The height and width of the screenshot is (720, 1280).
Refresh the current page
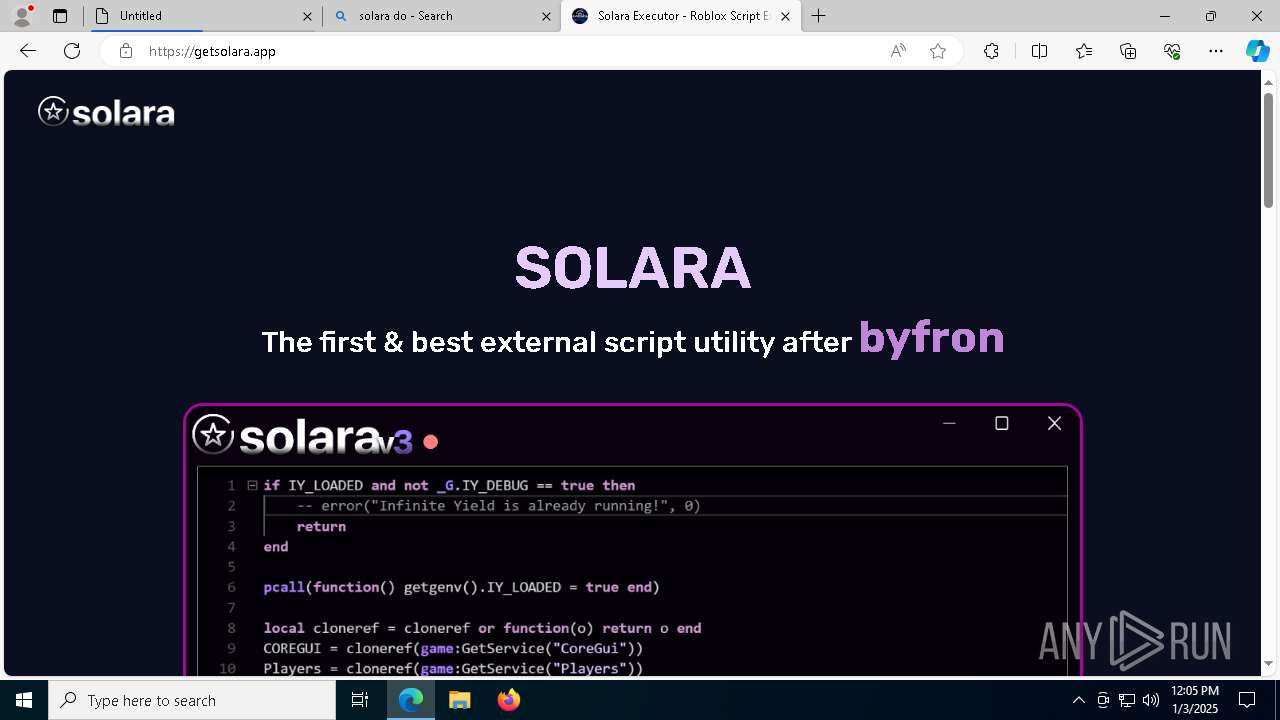(x=72, y=51)
